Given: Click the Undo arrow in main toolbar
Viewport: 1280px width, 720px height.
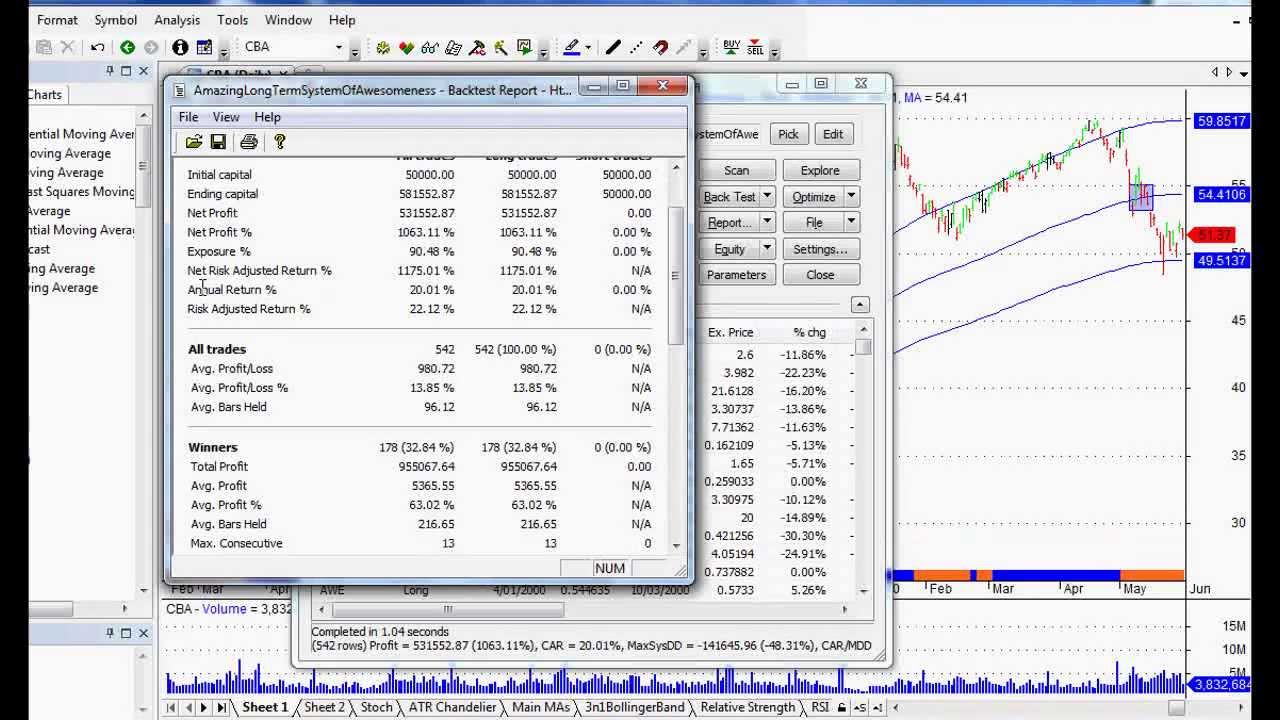Looking at the screenshot, I should (x=97, y=47).
